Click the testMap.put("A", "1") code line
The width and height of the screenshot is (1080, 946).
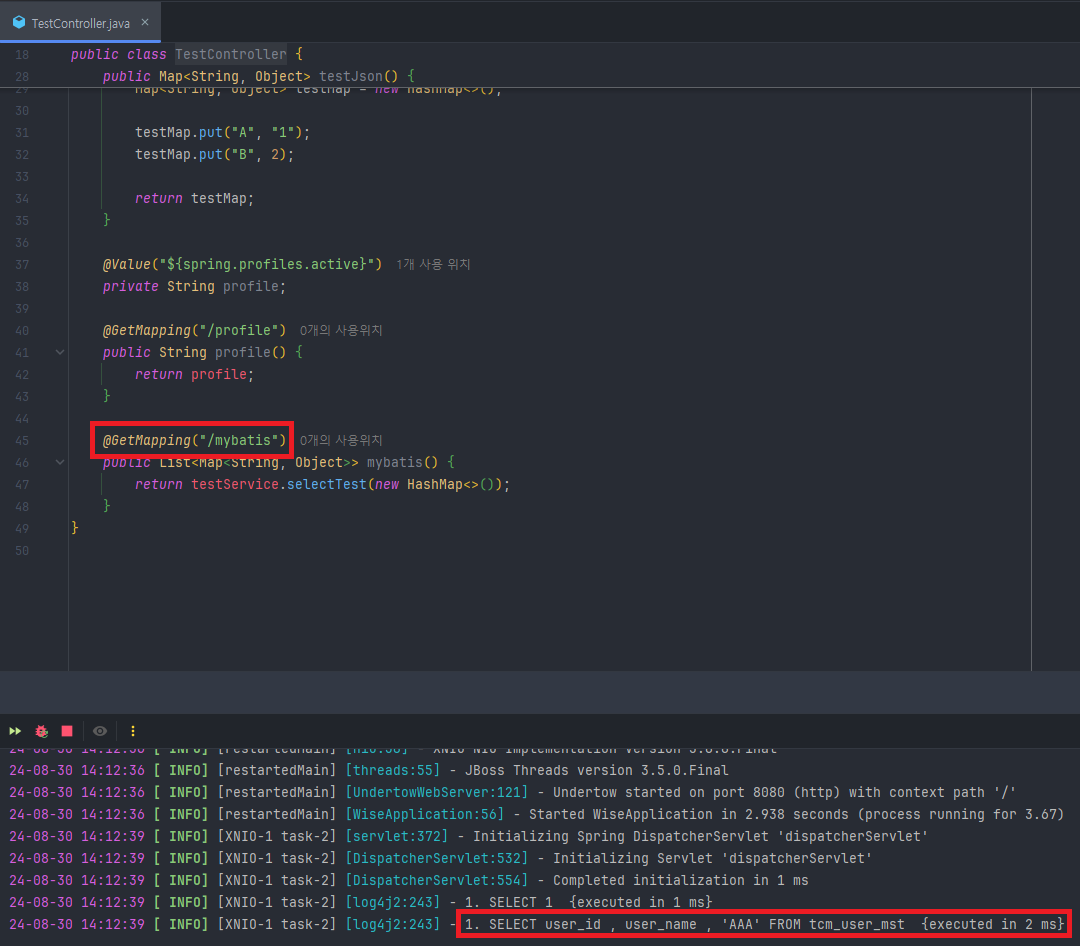pos(222,132)
